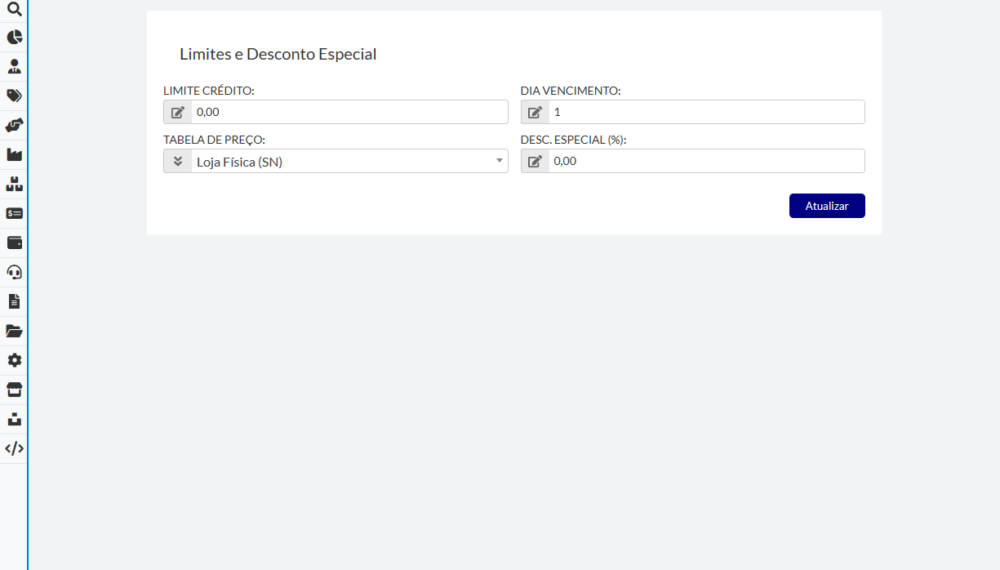Open the Tabela de Preço dropdown
The height and width of the screenshot is (570, 1000).
coord(348,161)
